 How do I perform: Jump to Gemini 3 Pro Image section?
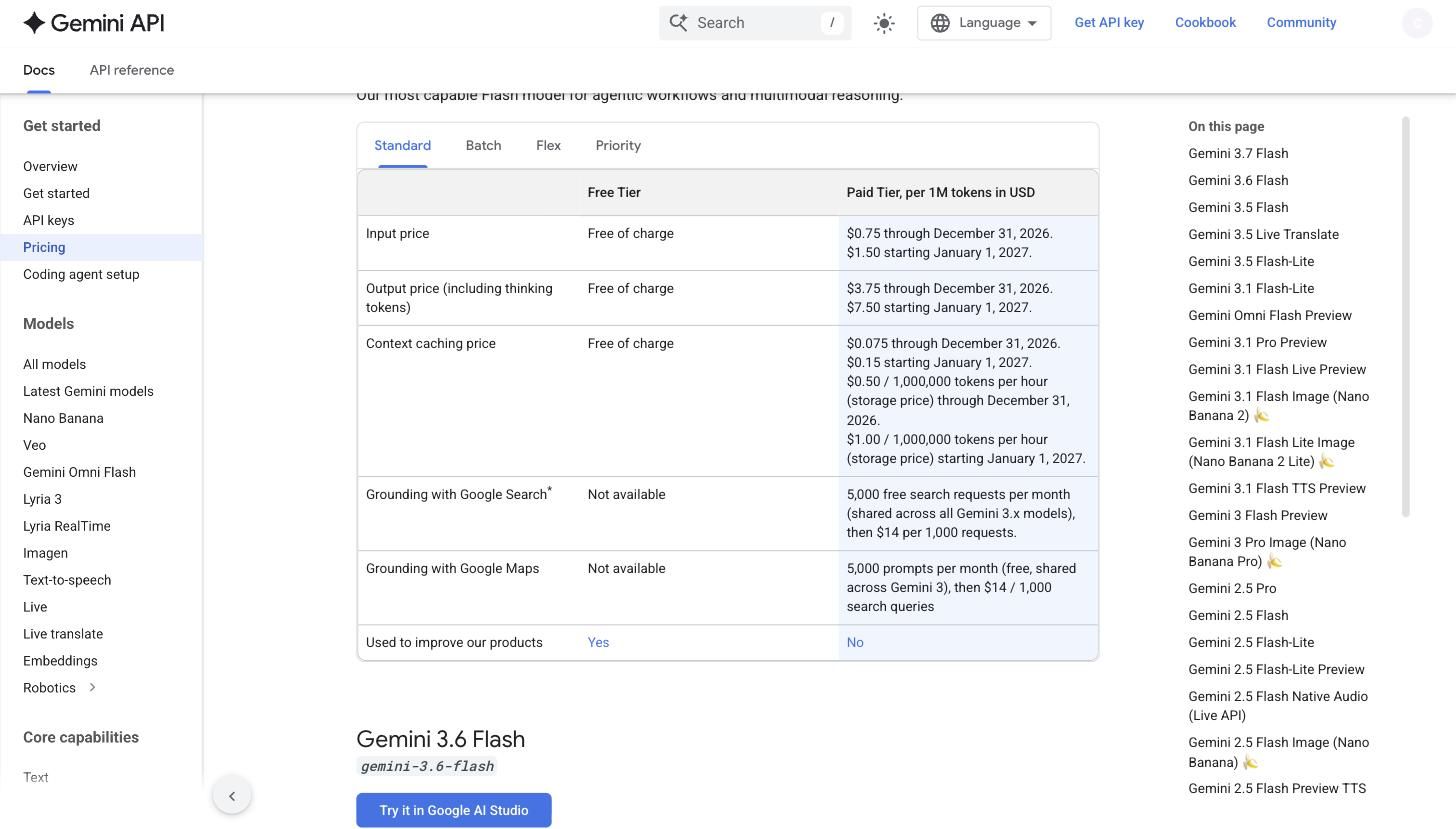(1267, 552)
